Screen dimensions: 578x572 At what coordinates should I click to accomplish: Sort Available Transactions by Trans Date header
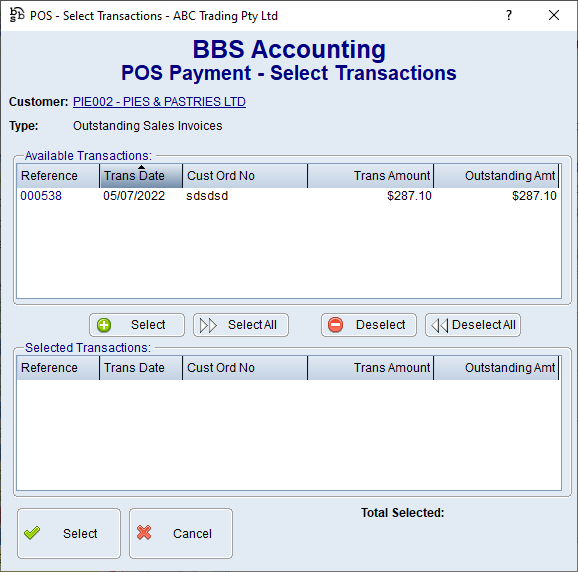click(141, 176)
